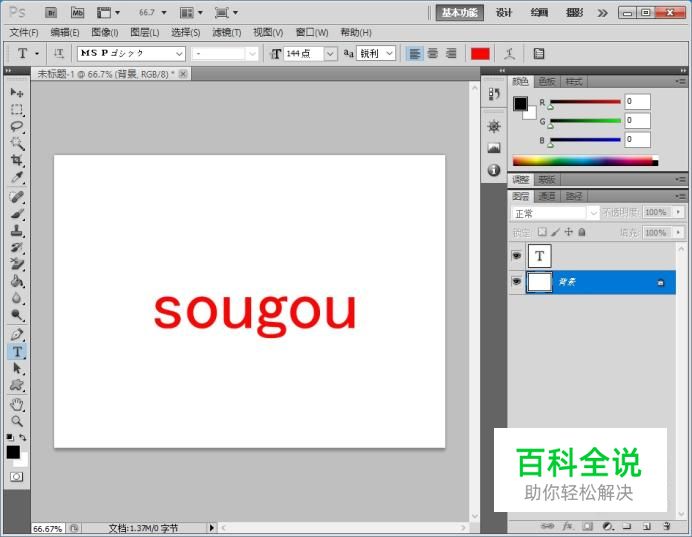
Task: Select the Hand tool
Action: coord(17,404)
